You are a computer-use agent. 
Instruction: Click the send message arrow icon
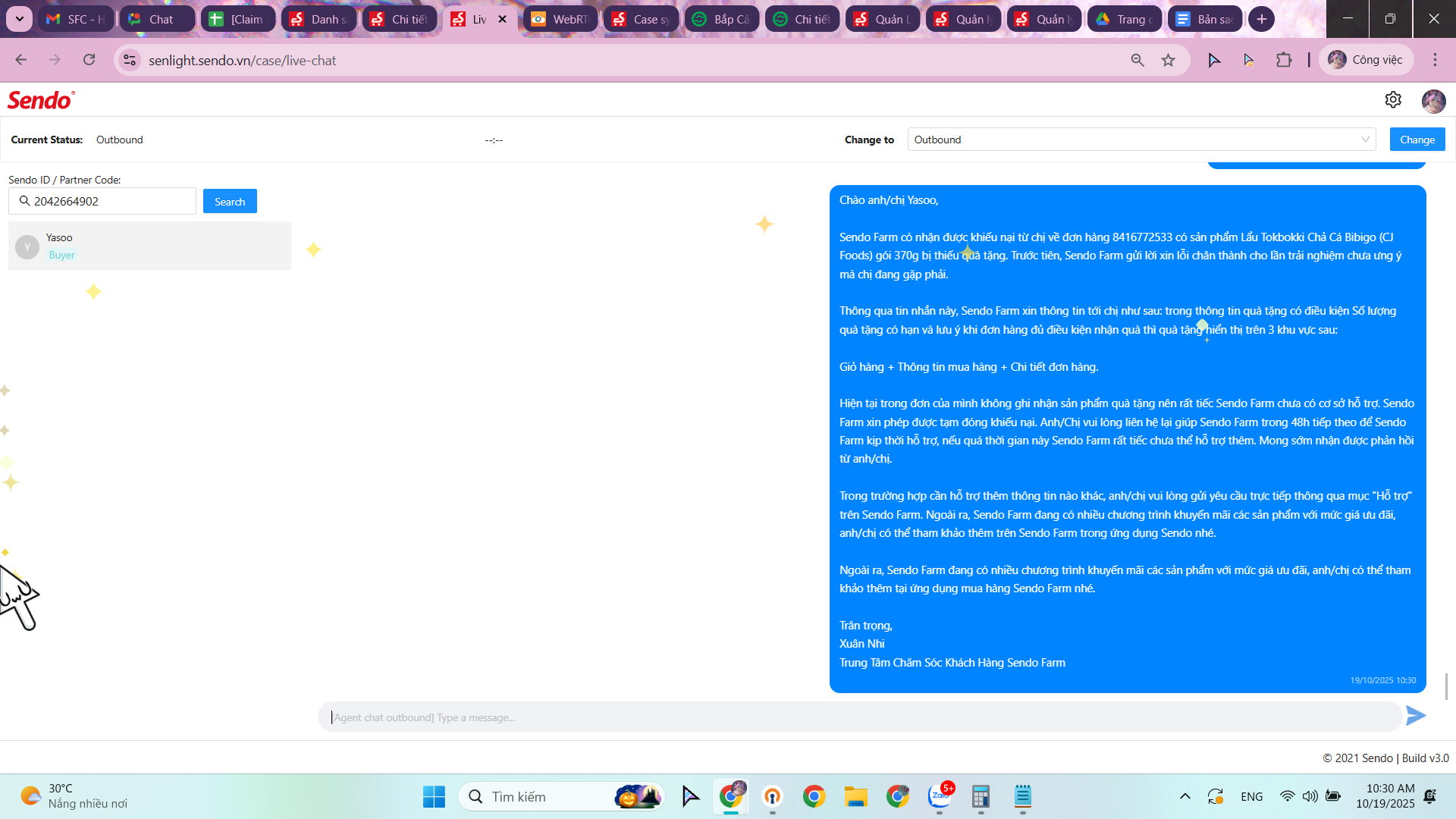1415,716
